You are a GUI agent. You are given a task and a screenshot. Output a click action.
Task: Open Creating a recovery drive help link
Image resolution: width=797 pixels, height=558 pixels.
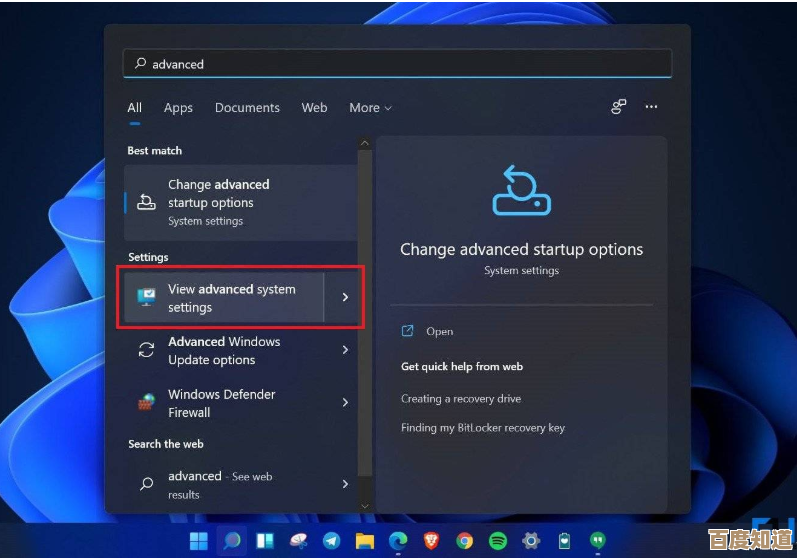tap(461, 399)
